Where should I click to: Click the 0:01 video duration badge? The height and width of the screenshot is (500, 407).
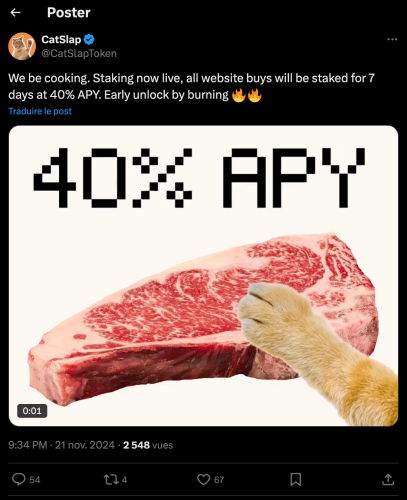[32, 411]
